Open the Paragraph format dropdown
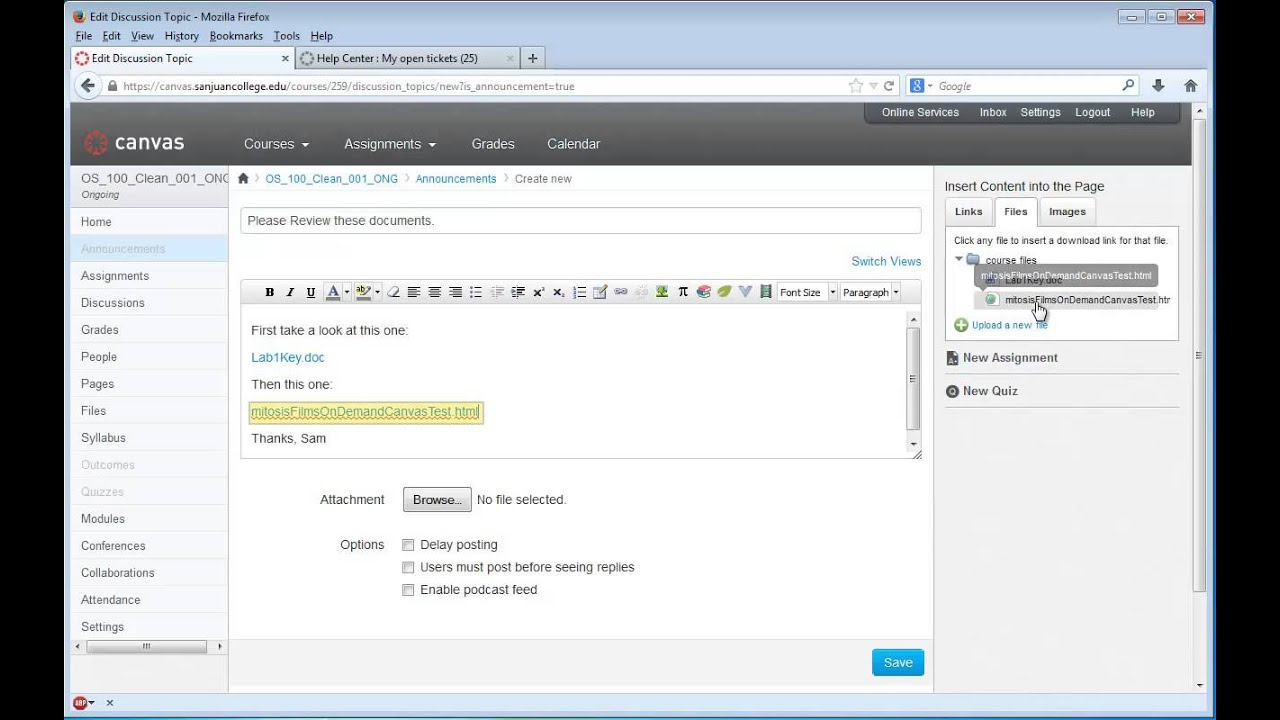 tap(870, 292)
